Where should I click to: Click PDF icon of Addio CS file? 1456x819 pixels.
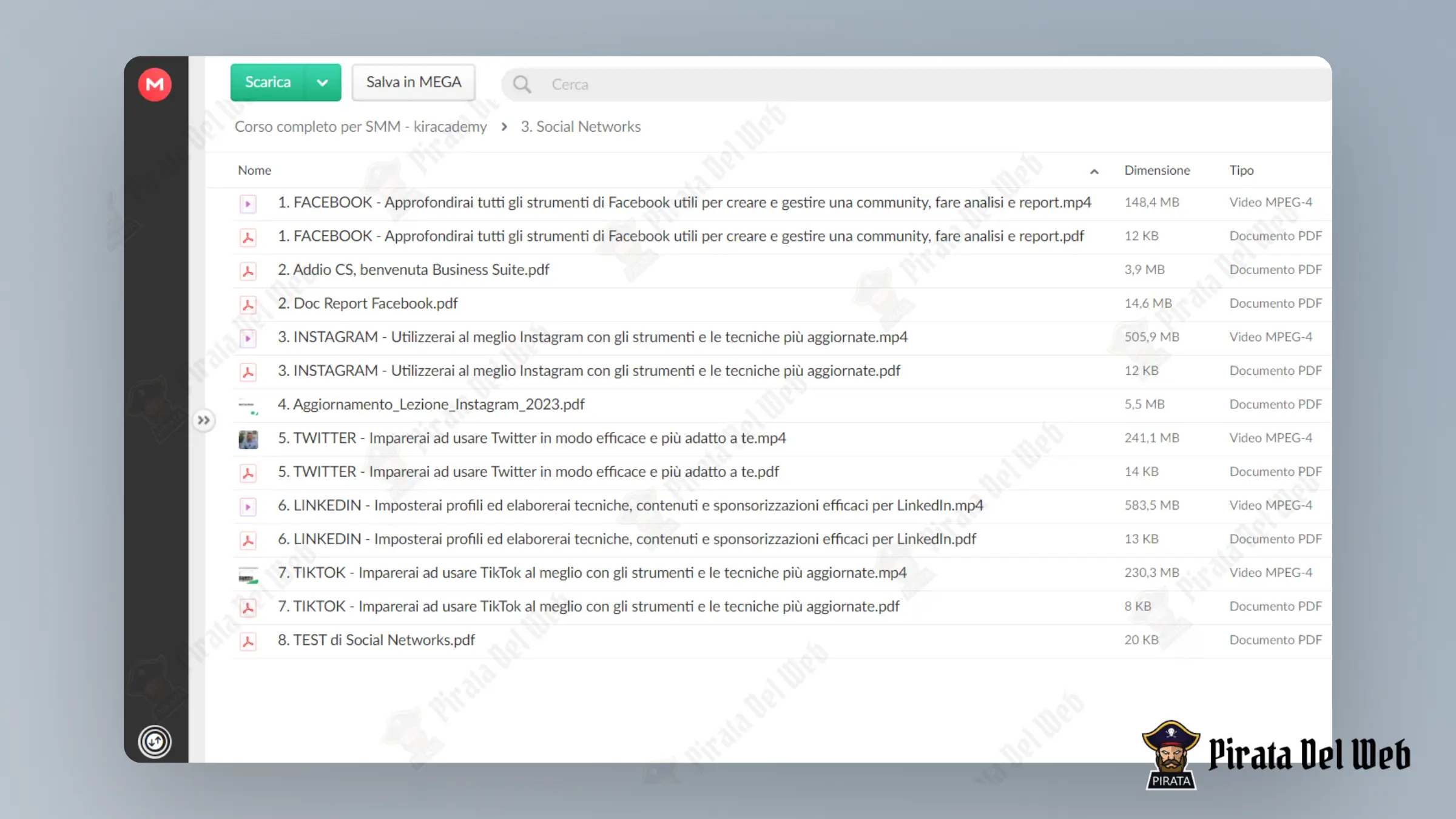point(248,271)
